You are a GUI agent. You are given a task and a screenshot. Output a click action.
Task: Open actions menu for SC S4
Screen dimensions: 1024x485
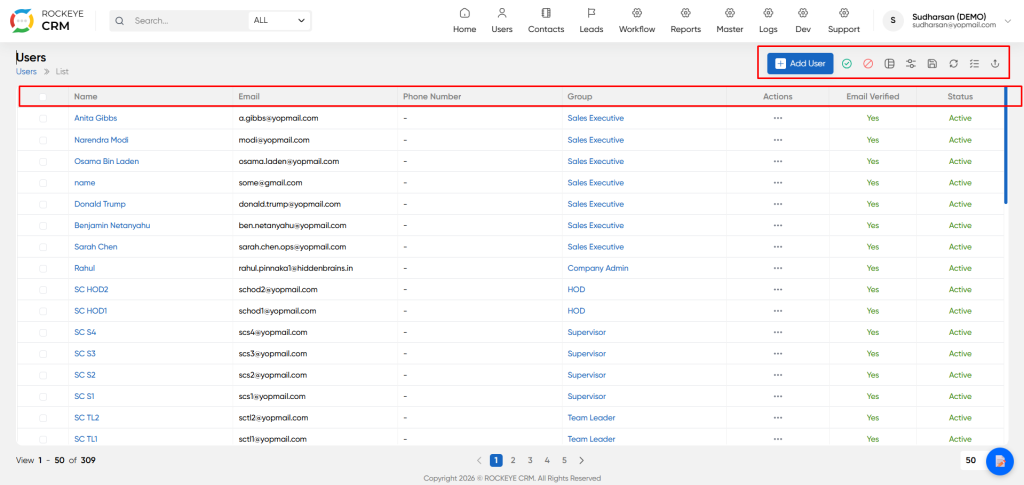click(777, 332)
